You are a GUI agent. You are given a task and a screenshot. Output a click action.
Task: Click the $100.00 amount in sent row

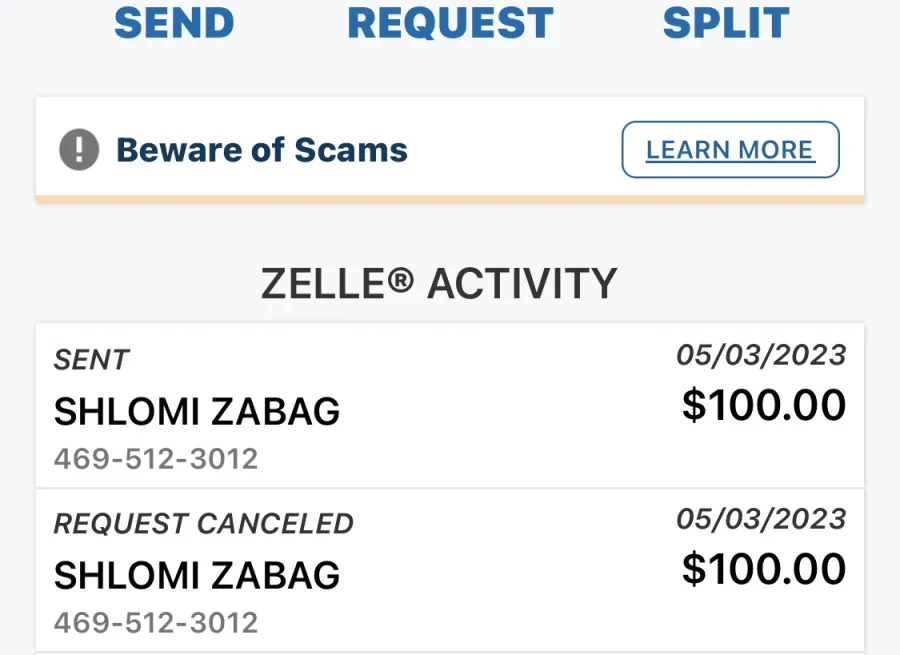click(764, 405)
